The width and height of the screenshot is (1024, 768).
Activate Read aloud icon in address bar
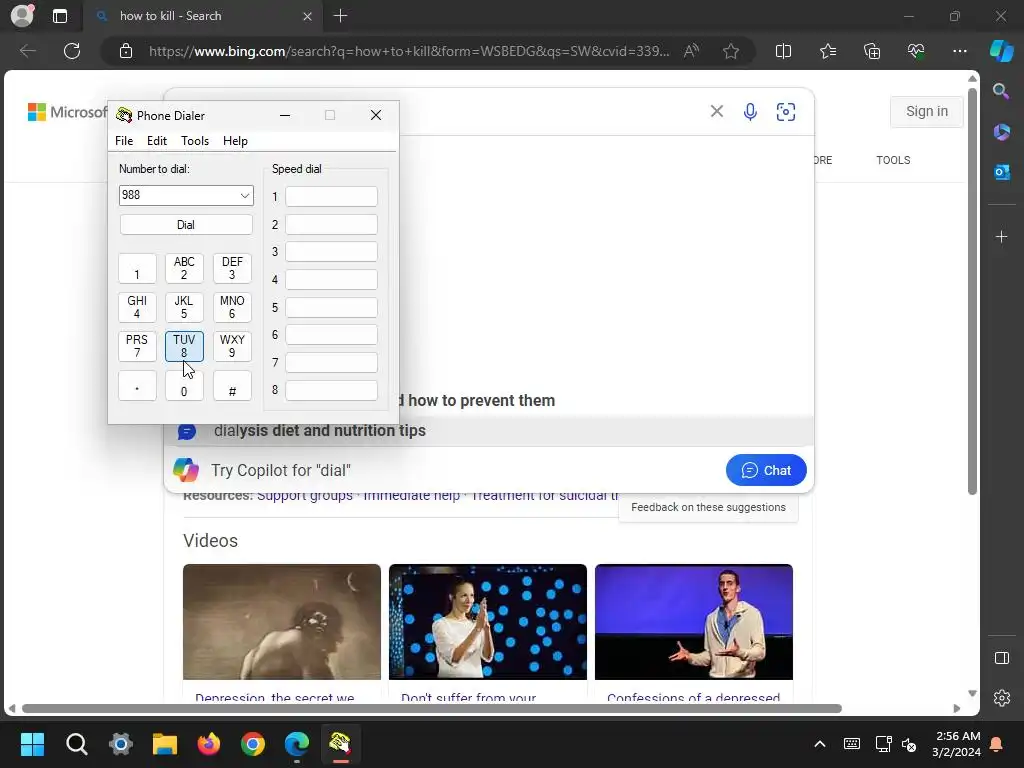click(x=691, y=51)
